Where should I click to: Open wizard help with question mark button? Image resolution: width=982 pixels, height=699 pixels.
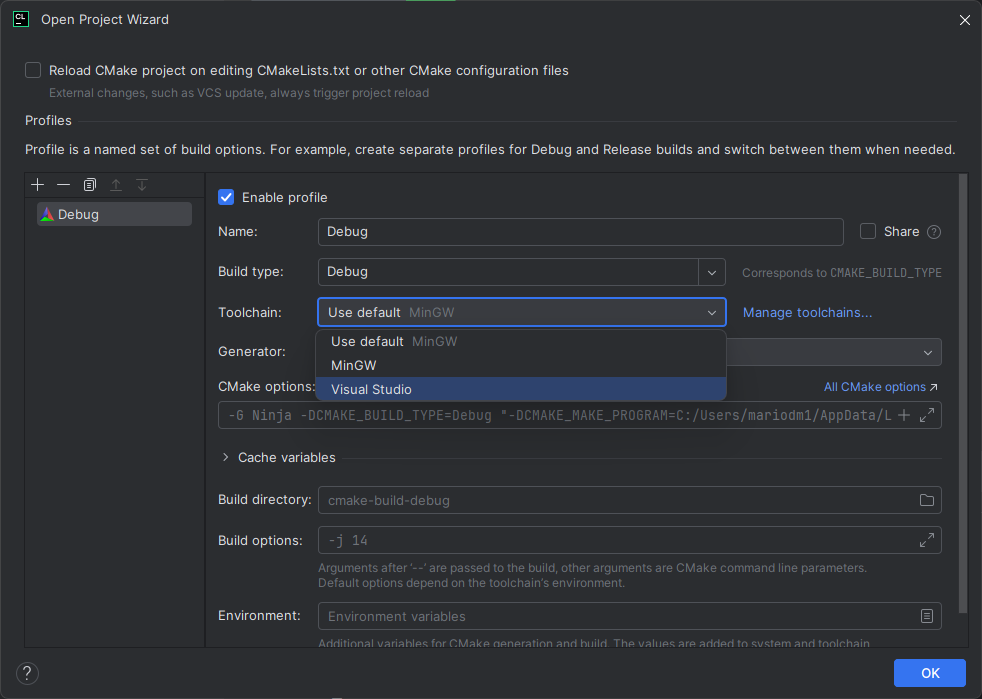[x=27, y=673]
